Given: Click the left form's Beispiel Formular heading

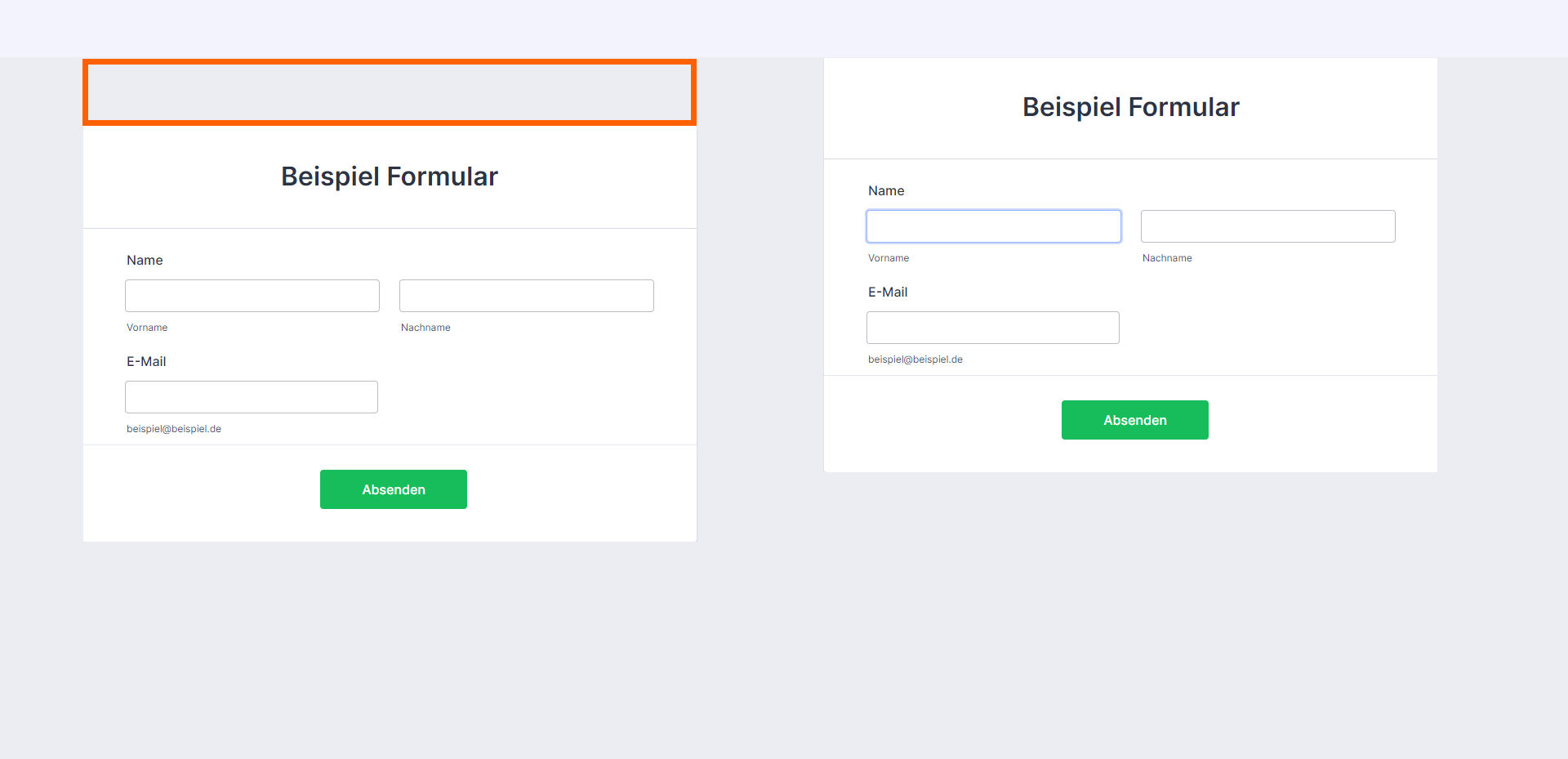Looking at the screenshot, I should pyautogui.click(x=390, y=176).
